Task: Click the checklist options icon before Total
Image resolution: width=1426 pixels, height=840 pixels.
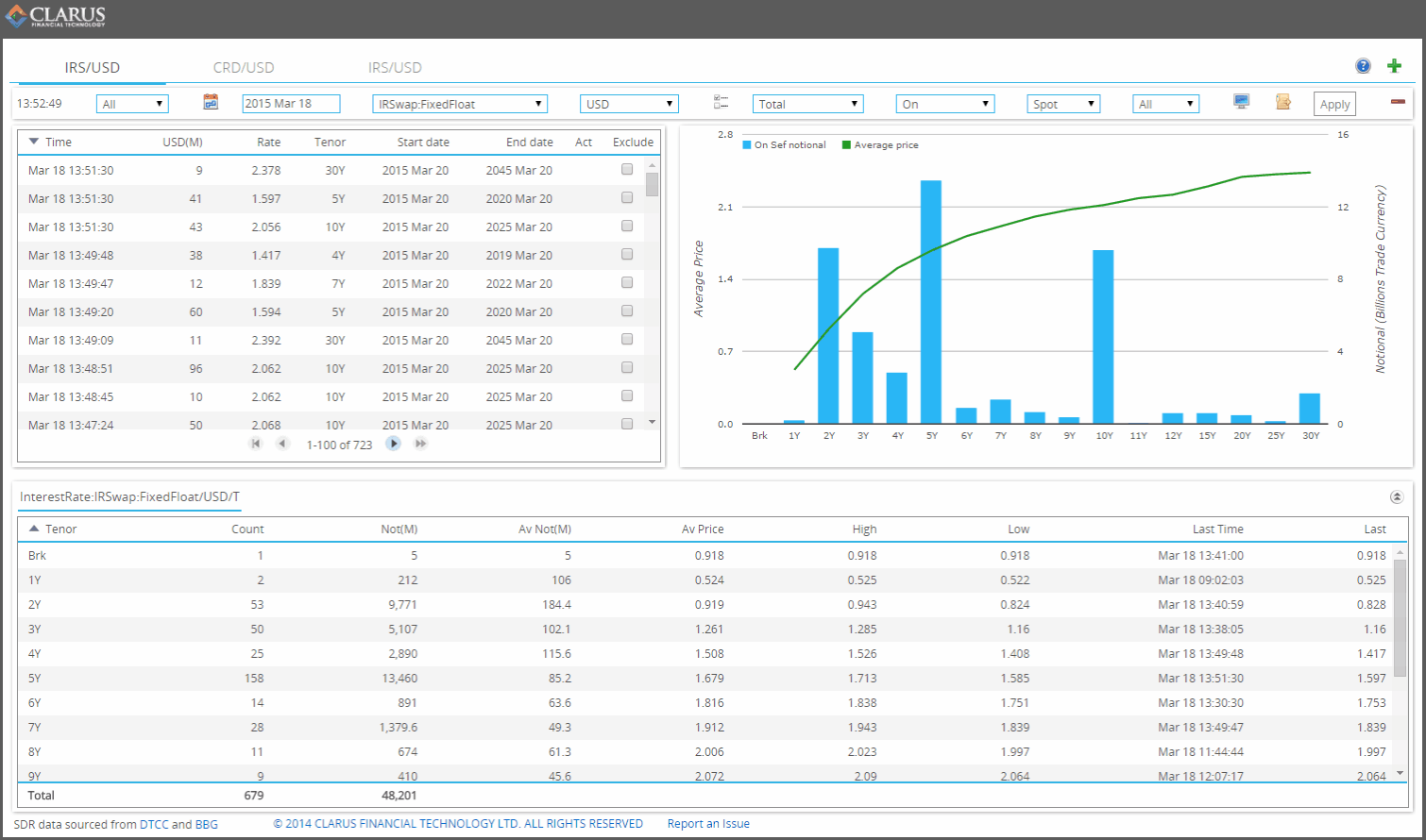Action: 721,103
